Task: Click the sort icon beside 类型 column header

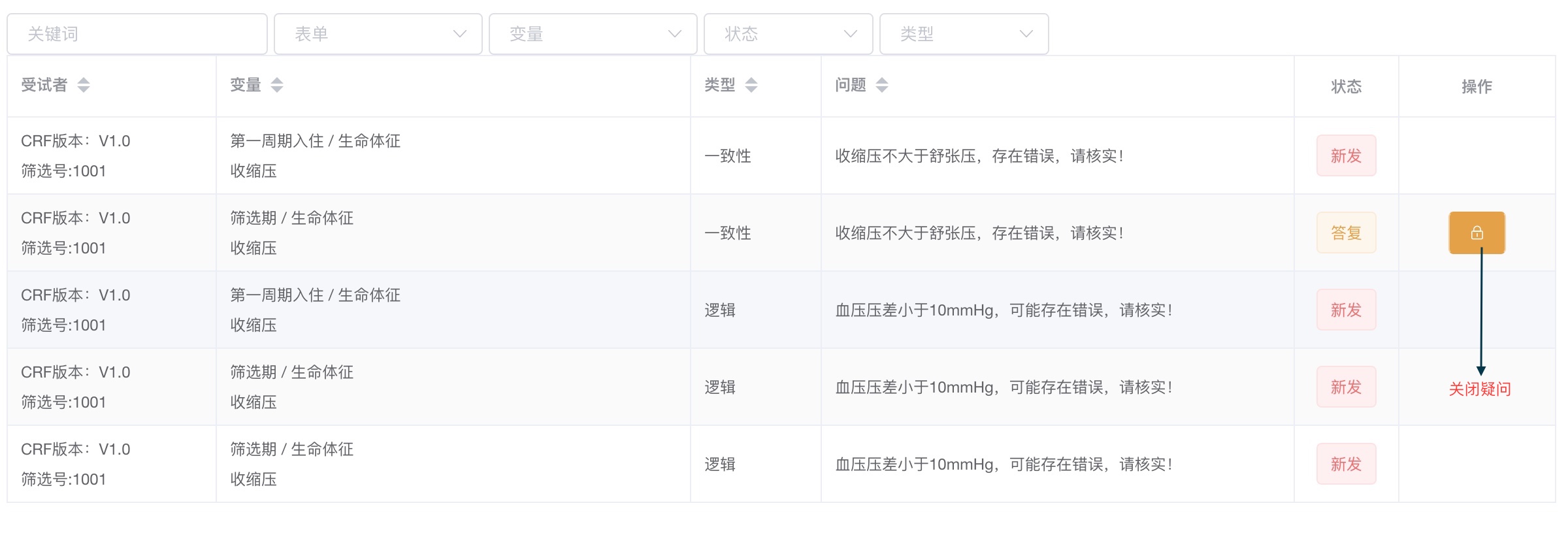Action: (751, 85)
